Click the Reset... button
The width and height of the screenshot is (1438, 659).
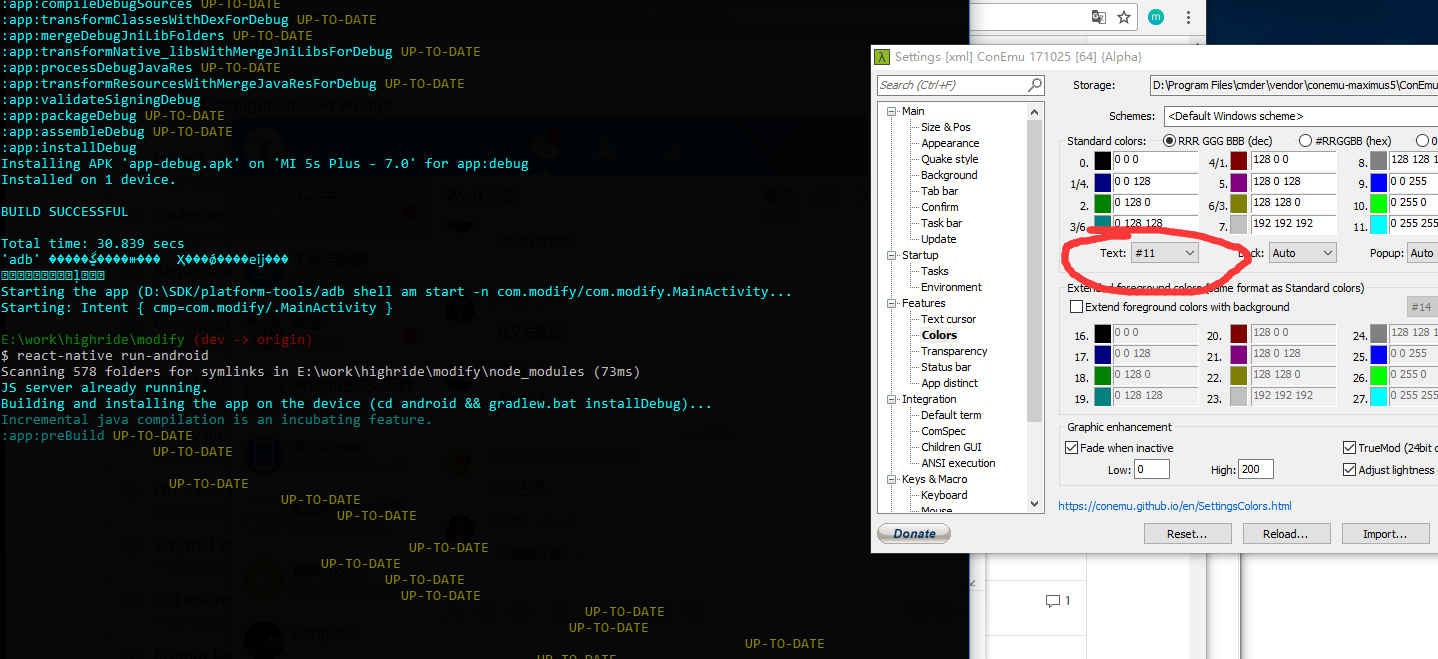[1187, 534]
